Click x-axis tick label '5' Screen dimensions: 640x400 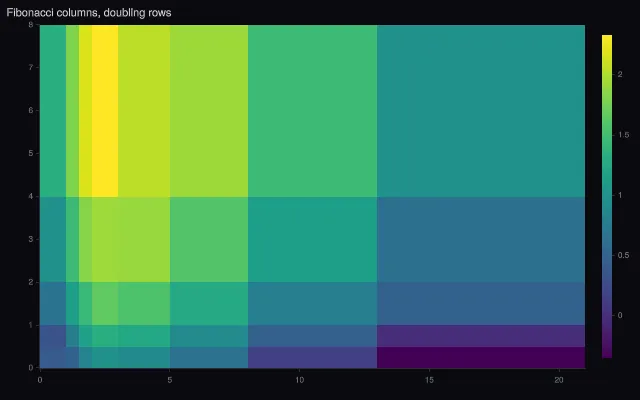click(x=170, y=380)
